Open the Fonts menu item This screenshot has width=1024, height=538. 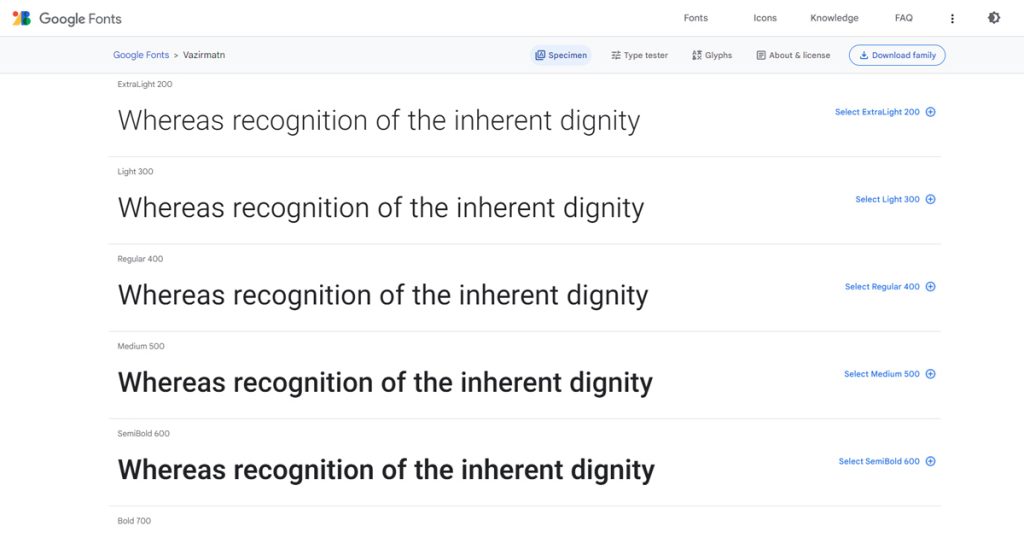click(695, 18)
